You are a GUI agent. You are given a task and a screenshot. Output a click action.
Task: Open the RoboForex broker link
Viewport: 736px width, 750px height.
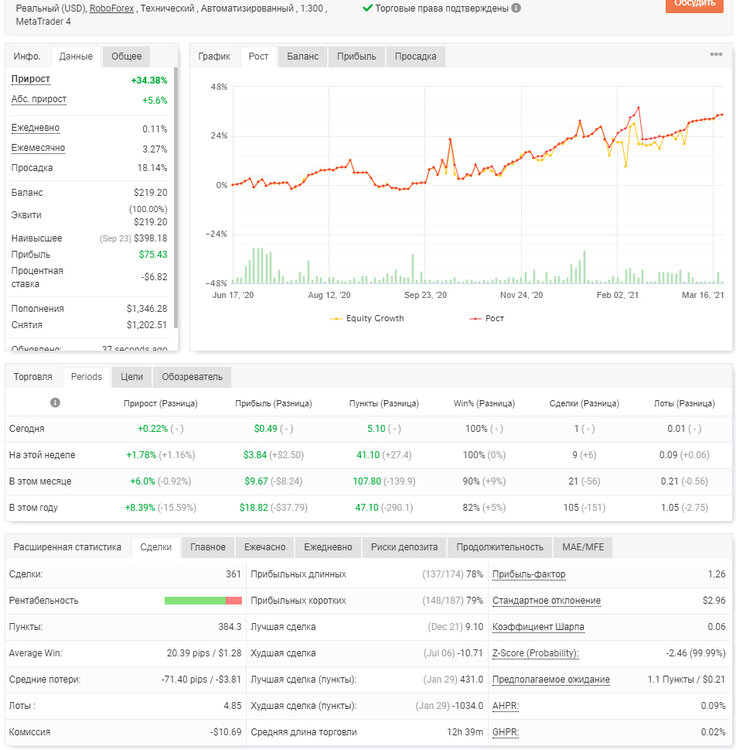[x=111, y=8]
